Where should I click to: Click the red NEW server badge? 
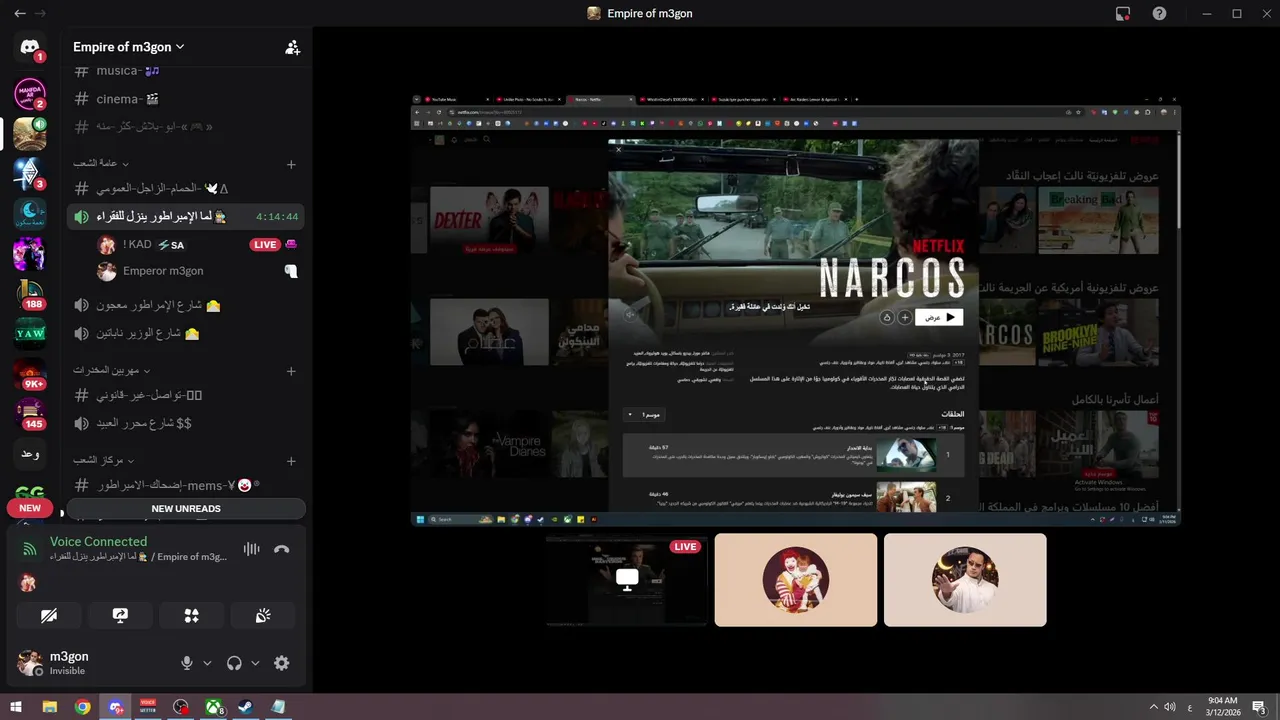30,508
